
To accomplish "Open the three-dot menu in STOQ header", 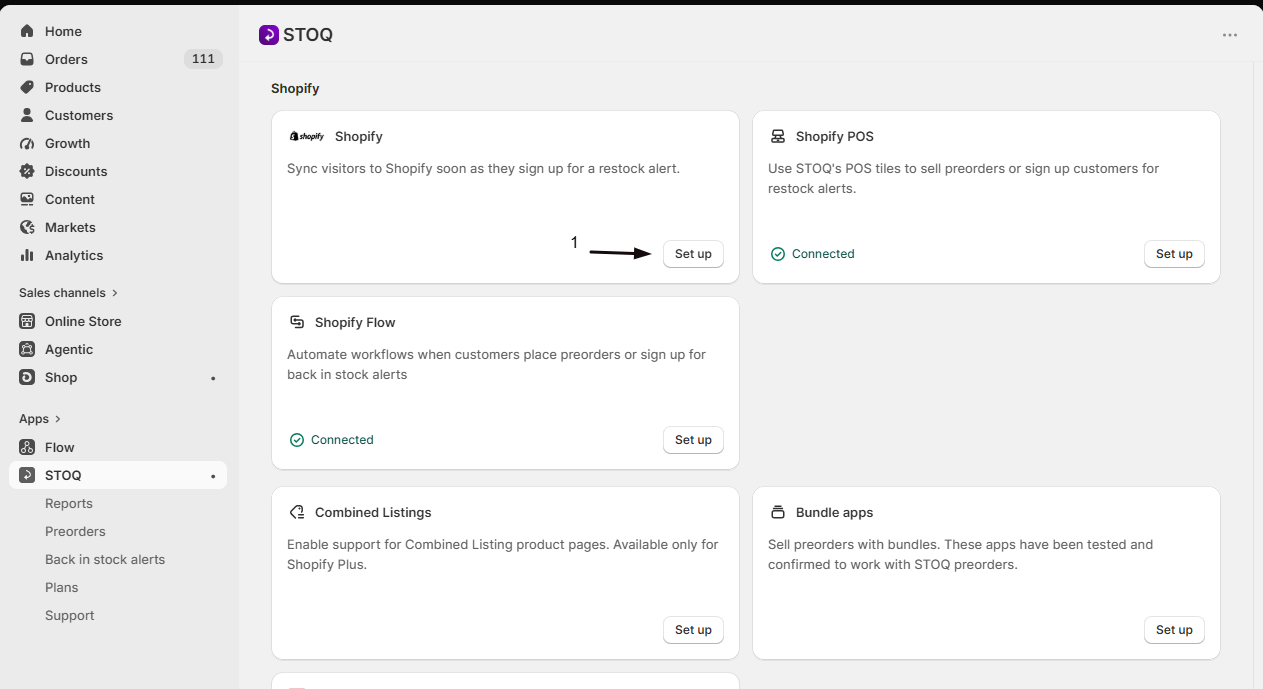I will pyautogui.click(x=1230, y=35).
